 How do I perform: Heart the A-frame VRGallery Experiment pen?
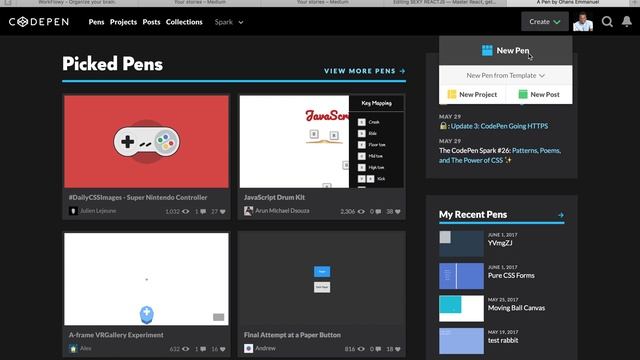click(x=222, y=349)
